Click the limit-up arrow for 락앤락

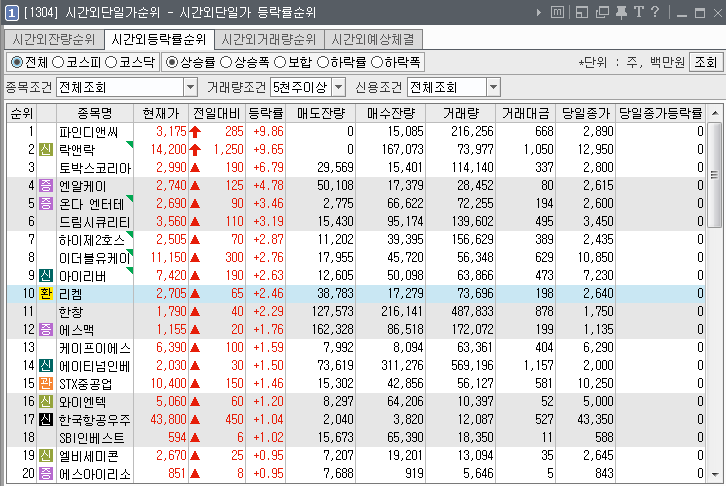pos(195,150)
